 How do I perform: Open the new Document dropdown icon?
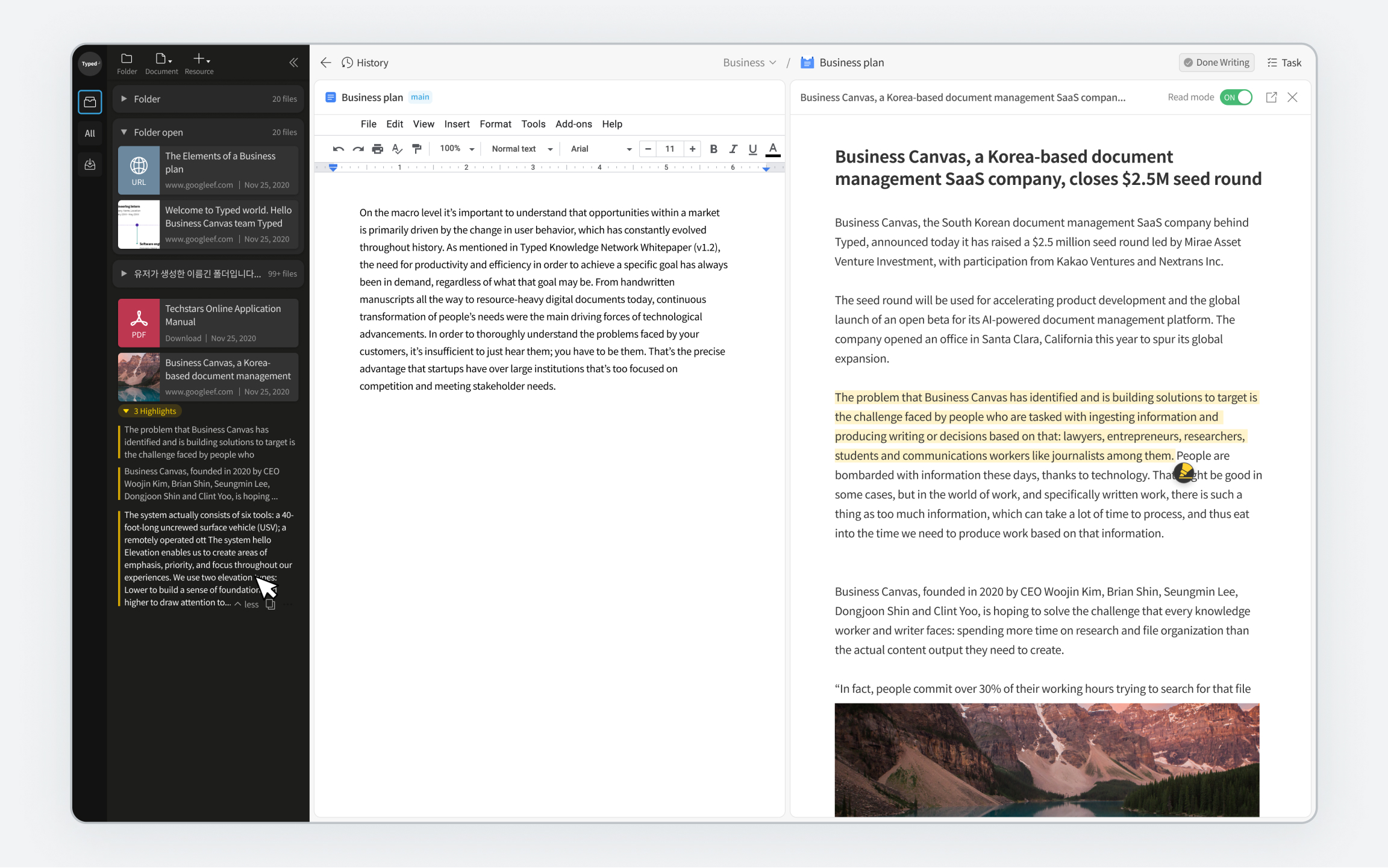[x=161, y=64]
